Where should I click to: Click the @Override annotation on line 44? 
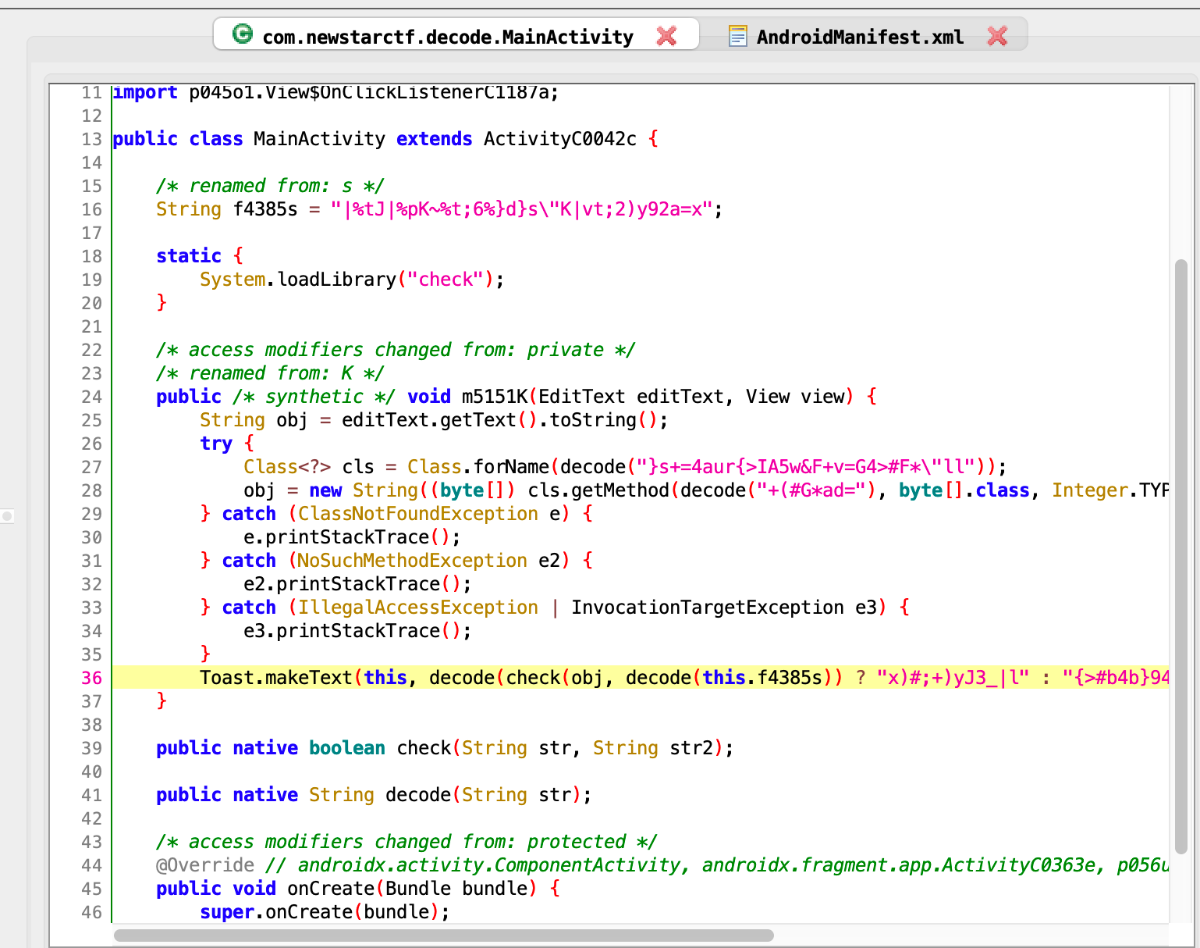click(x=205, y=865)
